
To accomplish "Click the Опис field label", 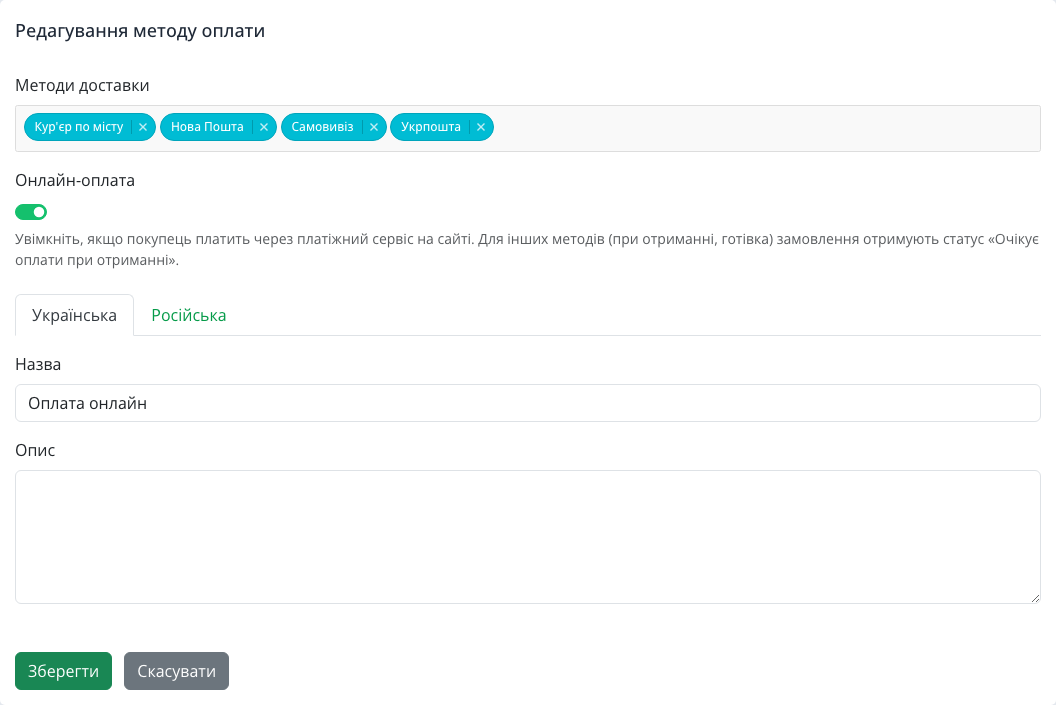I will (35, 450).
